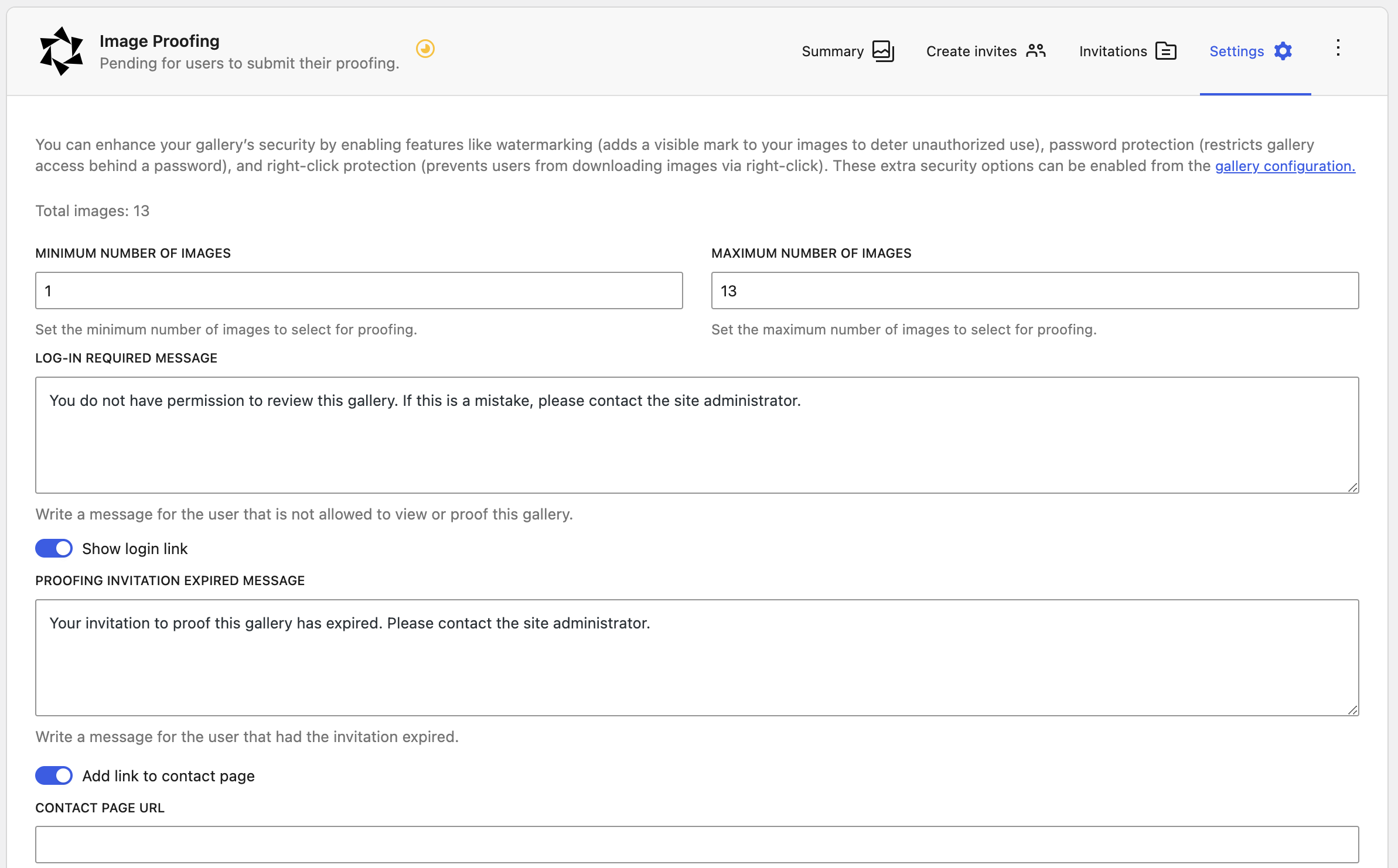
Task: Click the Invitations folder icon
Action: click(1167, 51)
